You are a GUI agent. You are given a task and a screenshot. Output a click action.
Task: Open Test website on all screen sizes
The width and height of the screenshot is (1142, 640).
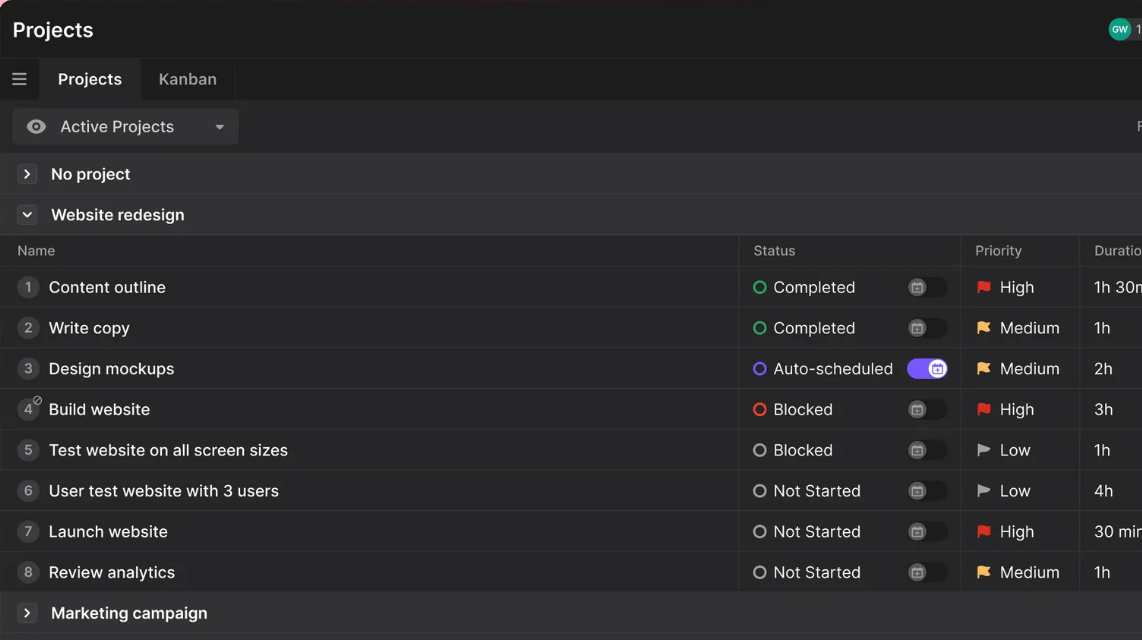pos(168,451)
